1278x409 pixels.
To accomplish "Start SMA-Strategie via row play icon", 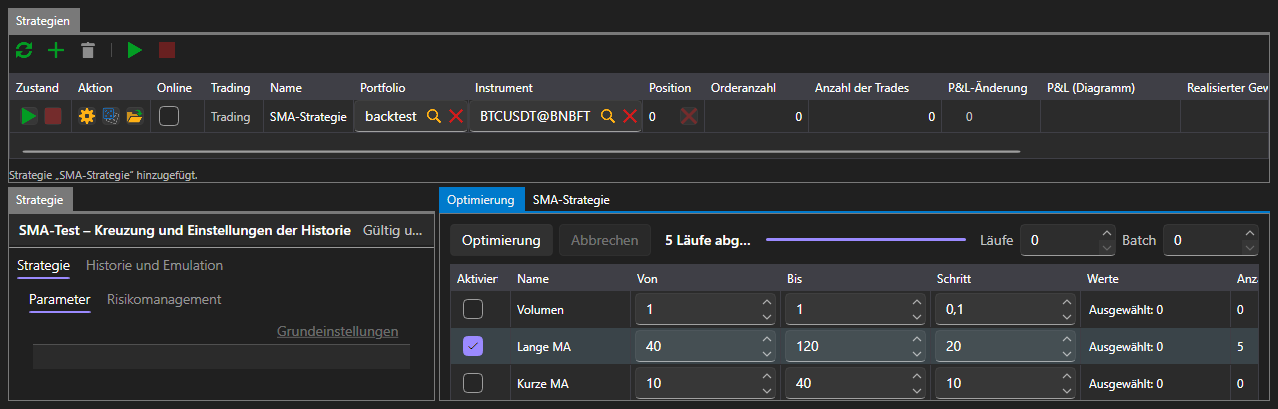I will click(x=29, y=116).
